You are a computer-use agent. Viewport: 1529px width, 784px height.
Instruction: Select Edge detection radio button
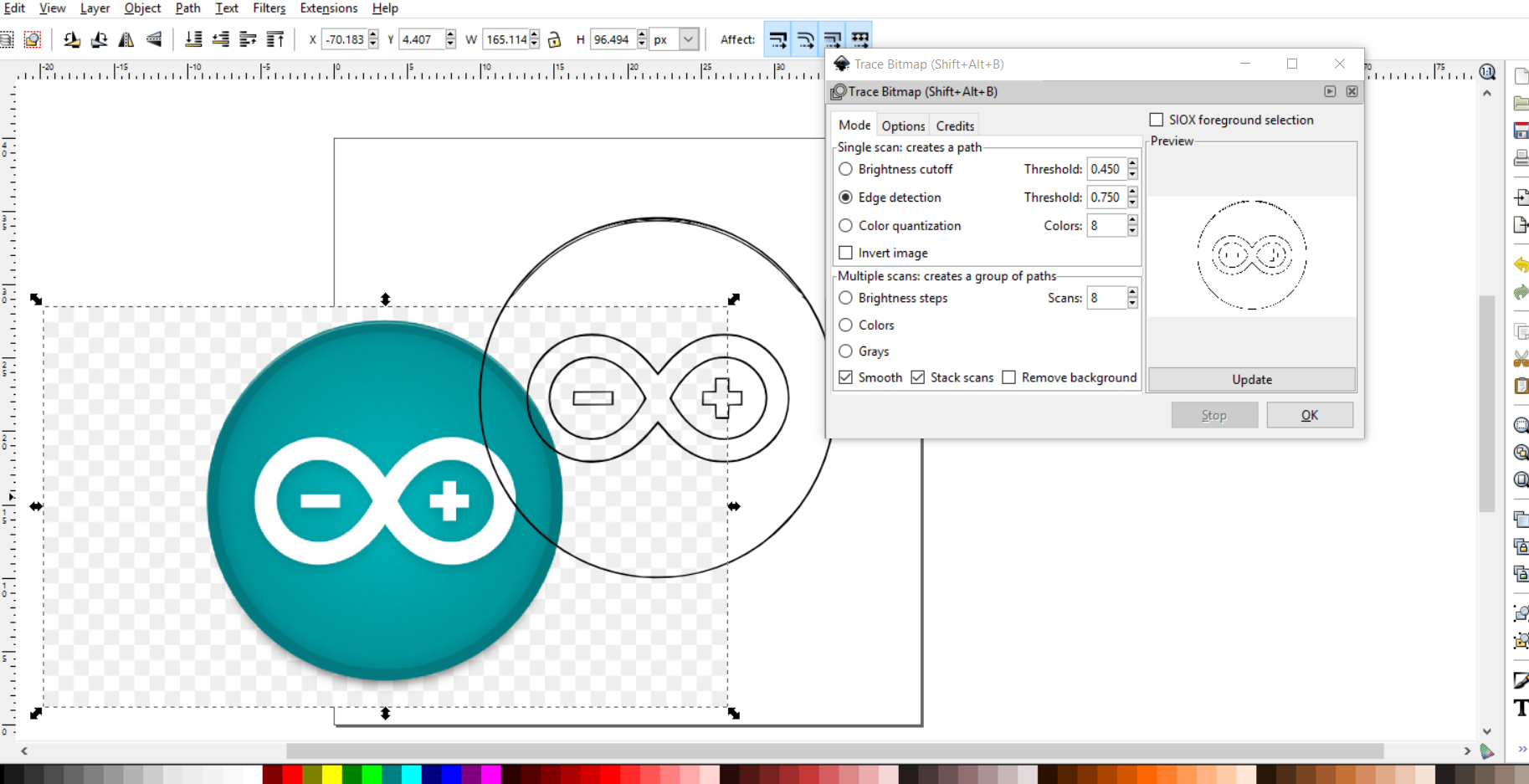[x=846, y=197]
